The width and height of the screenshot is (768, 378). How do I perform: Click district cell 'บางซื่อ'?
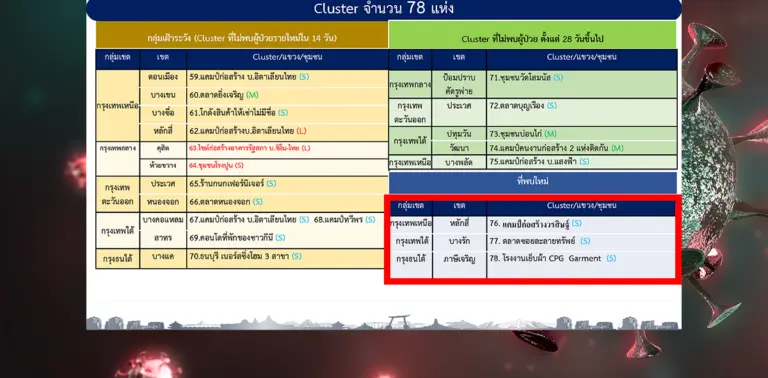(x=163, y=113)
